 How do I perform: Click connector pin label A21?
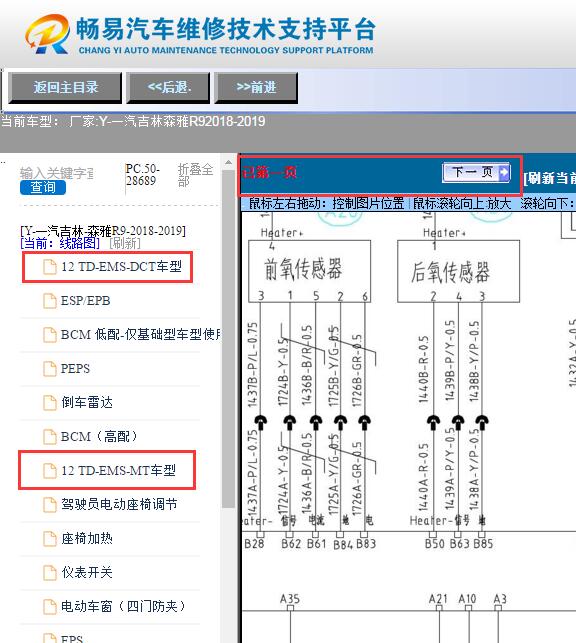coord(438,599)
